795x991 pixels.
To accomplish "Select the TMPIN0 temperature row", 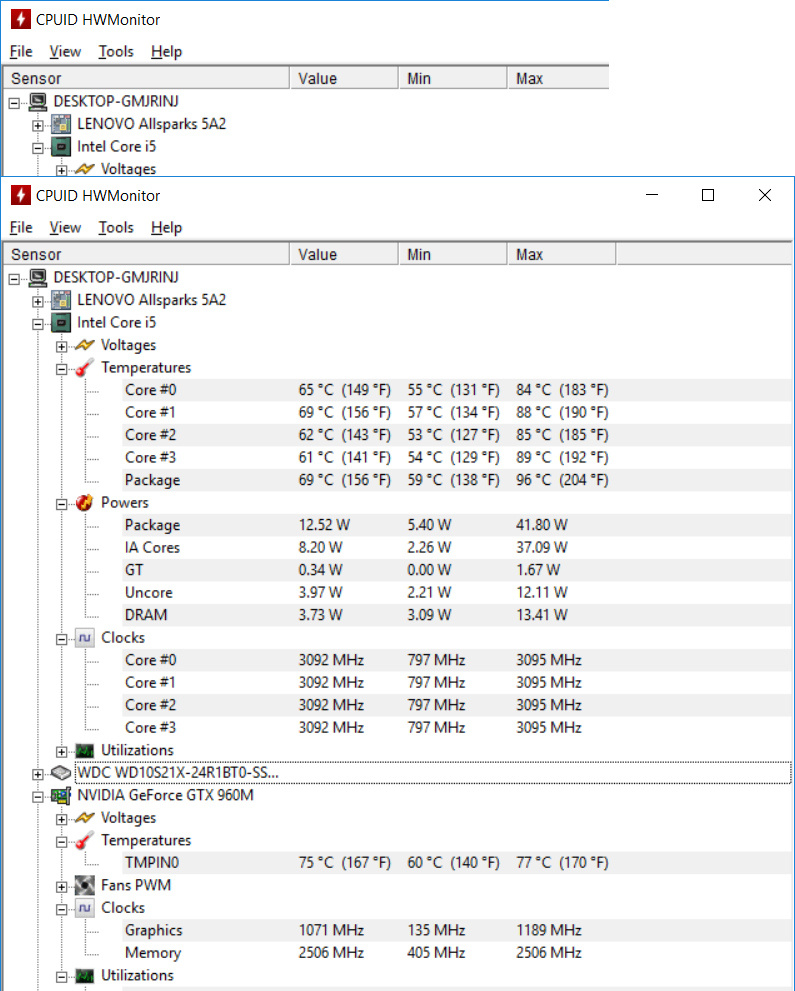I will (x=152, y=863).
